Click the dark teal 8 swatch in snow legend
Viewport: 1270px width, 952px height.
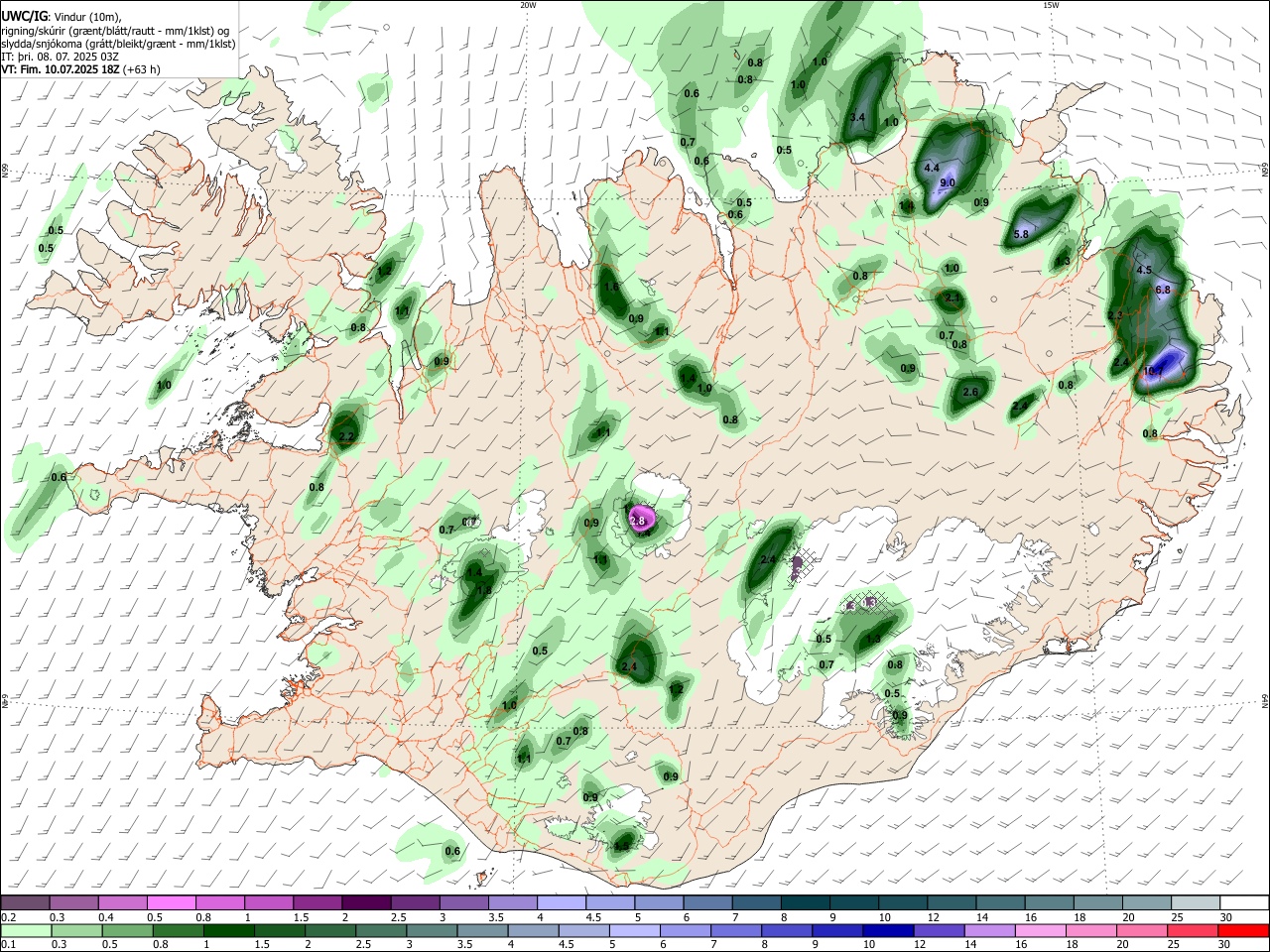(806, 903)
